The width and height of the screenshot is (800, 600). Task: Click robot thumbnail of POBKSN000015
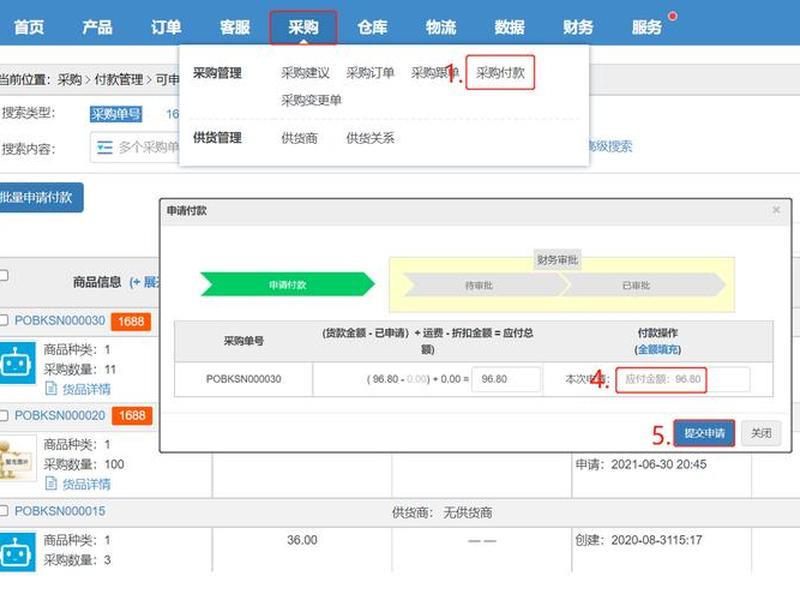tap(17, 552)
